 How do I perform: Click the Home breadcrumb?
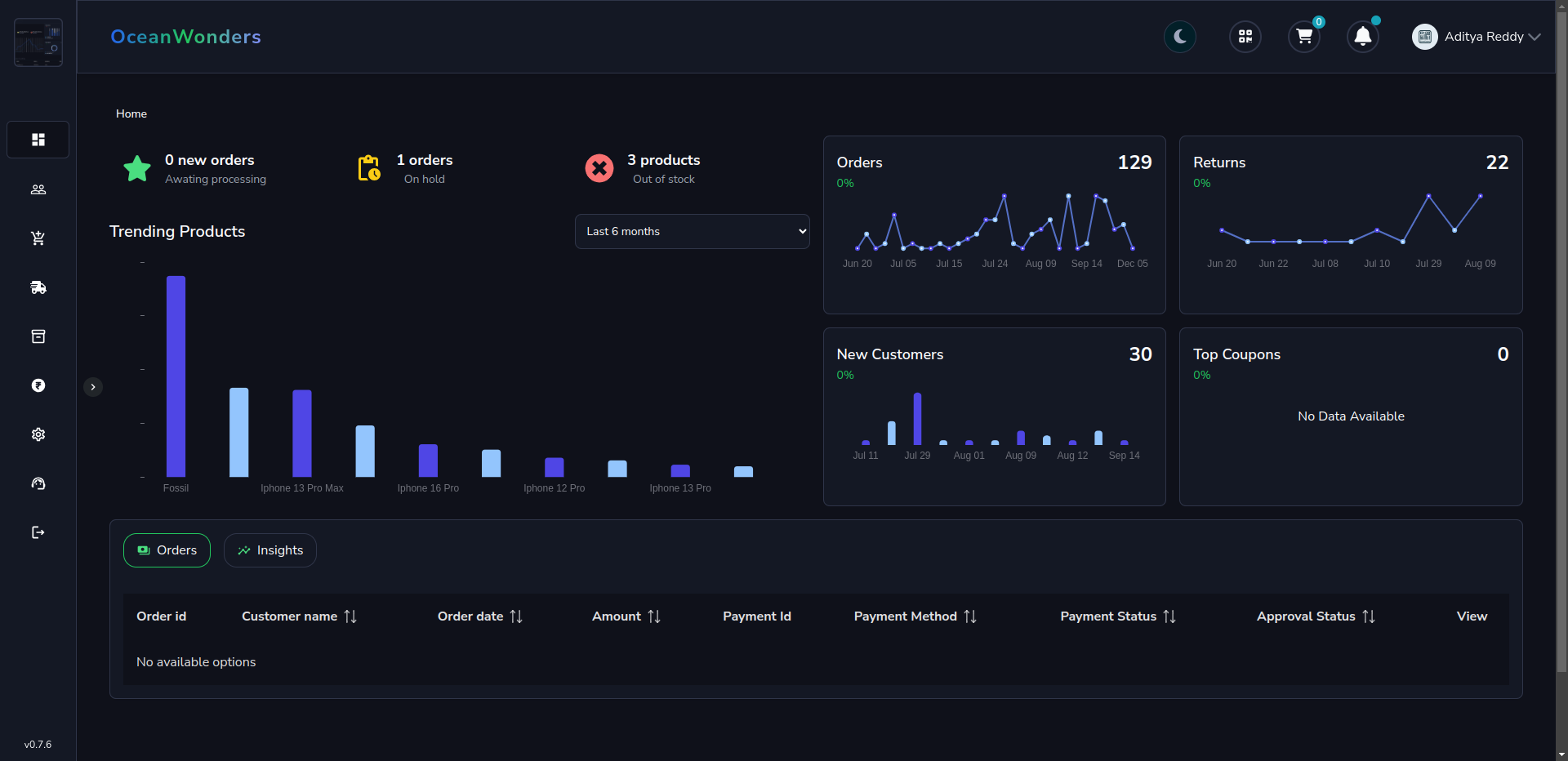(x=131, y=113)
